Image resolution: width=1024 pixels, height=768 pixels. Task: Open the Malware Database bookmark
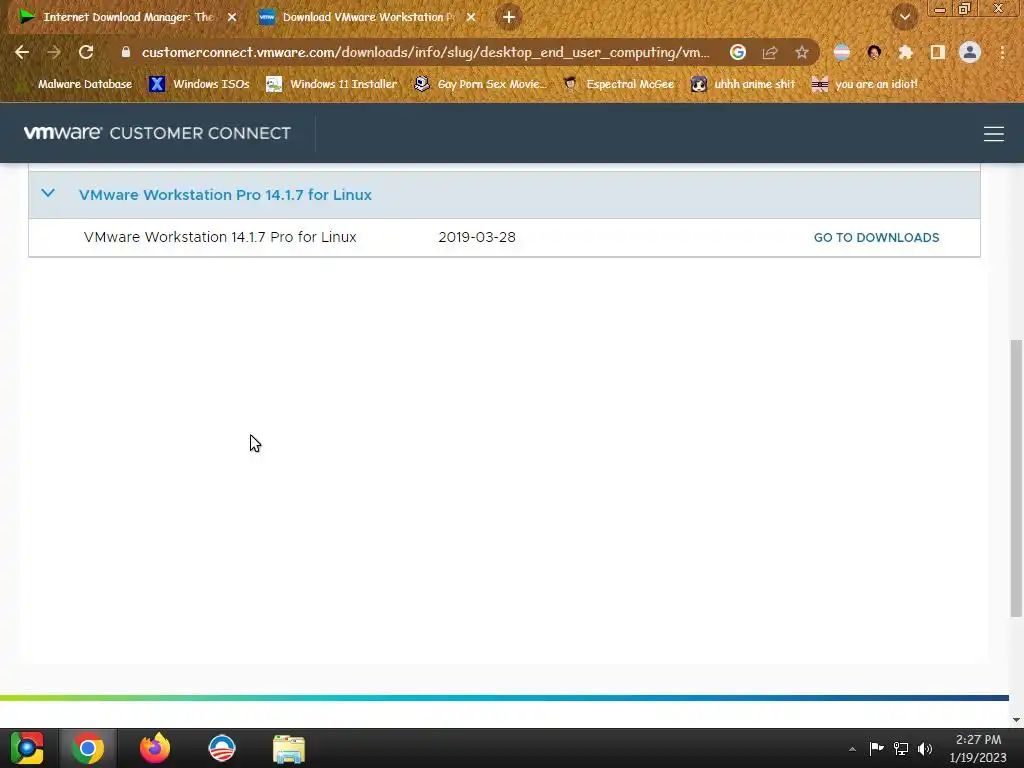pos(77,84)
